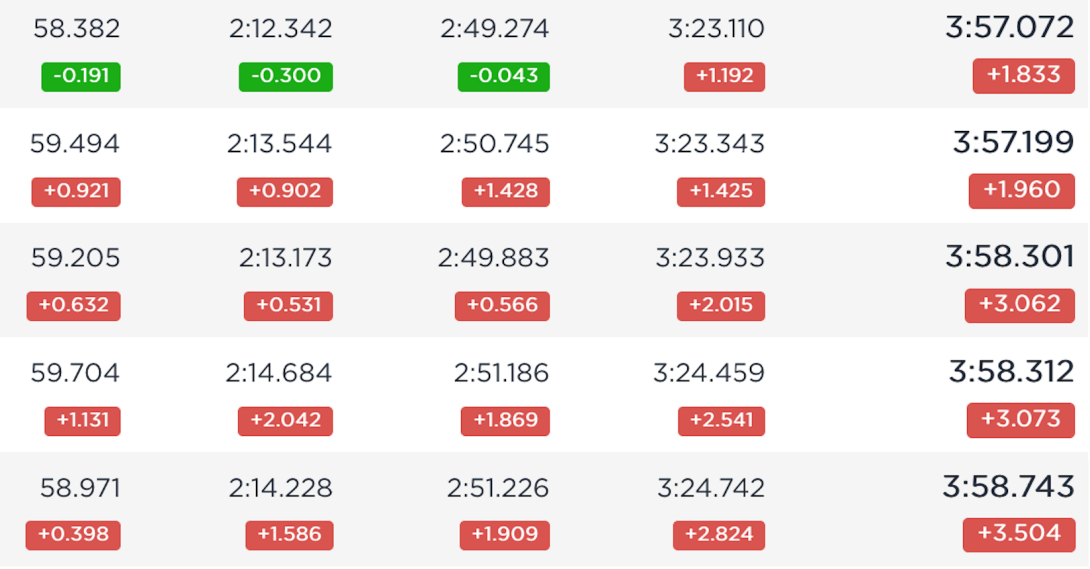Select the green -0.300 delta badge
The width and height of the screenshot is (1090, 569).
[286, 76]
